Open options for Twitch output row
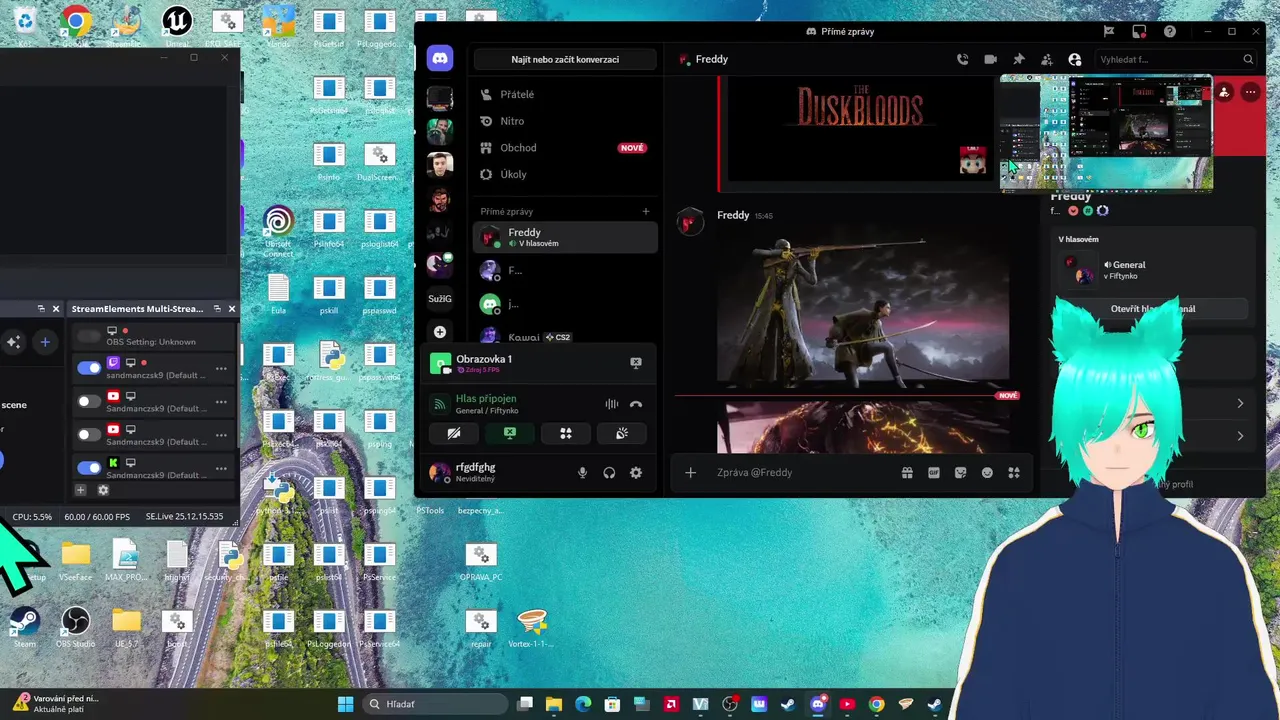Screen dimensions: 1280x720 (221, 368)
